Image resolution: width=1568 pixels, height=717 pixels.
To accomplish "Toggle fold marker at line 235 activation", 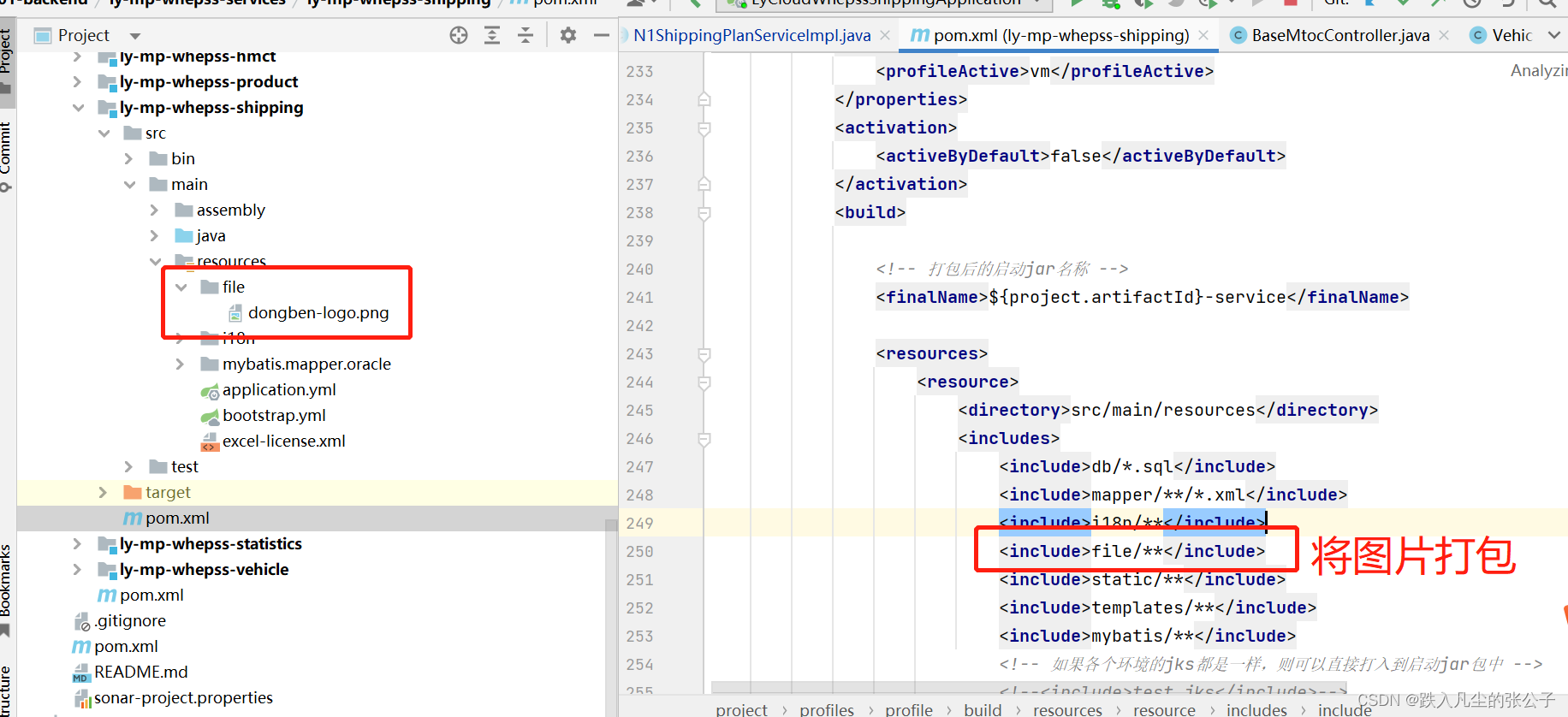I will tap(704, 128).
